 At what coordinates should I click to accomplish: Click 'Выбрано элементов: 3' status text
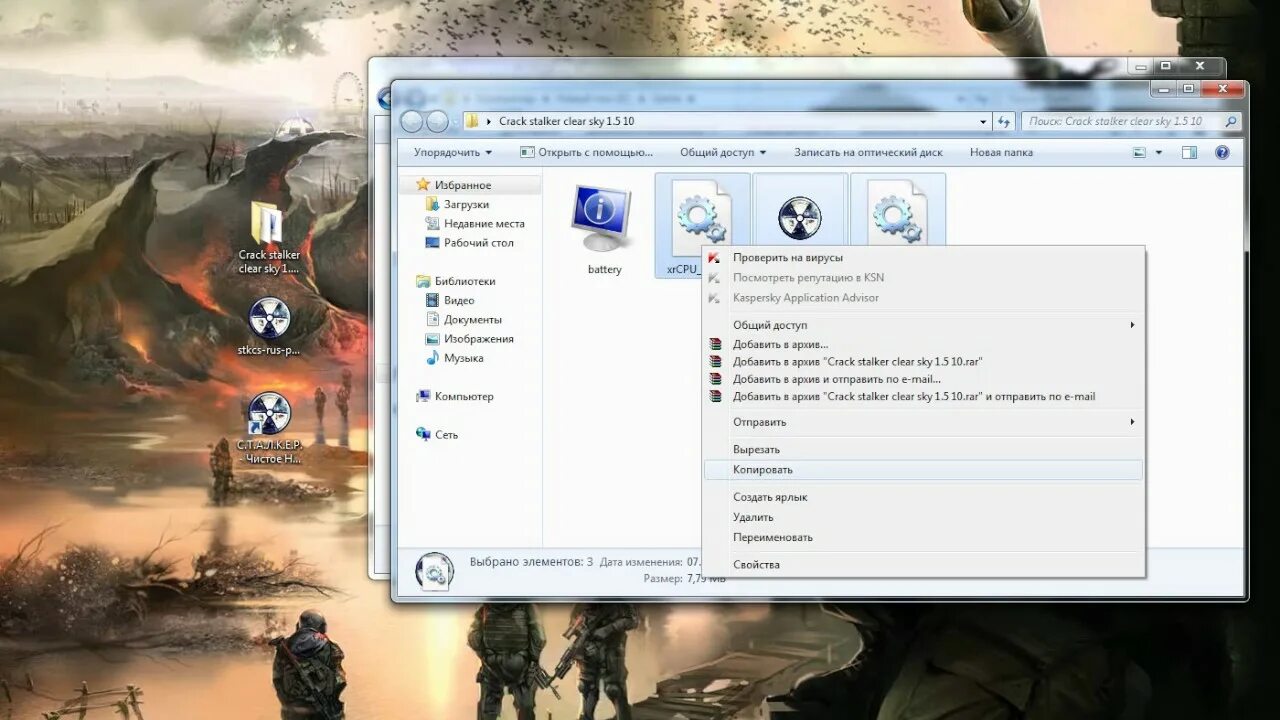(x=531, y=562)
